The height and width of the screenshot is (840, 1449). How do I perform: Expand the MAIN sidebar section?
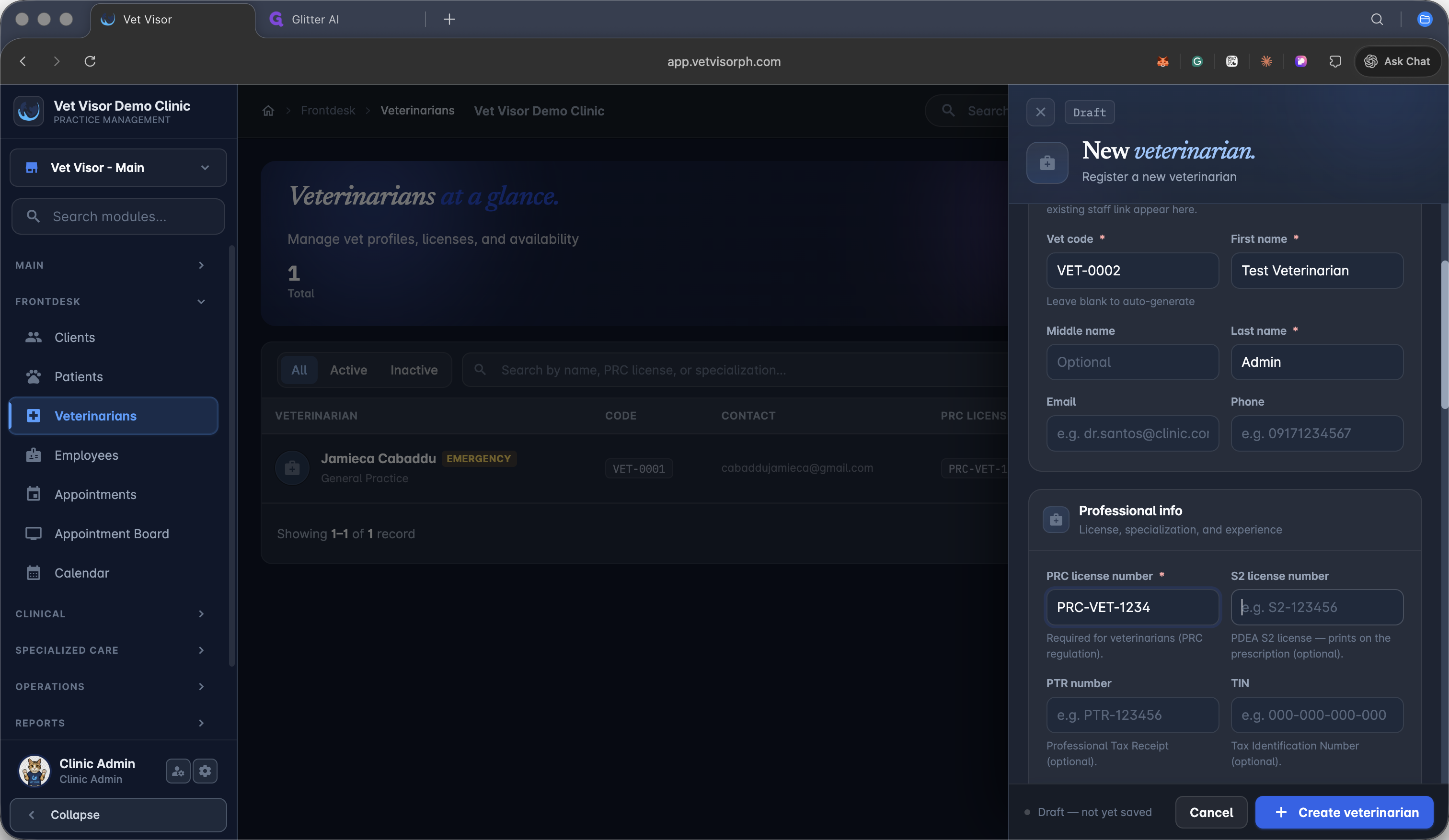coord(110,265)
